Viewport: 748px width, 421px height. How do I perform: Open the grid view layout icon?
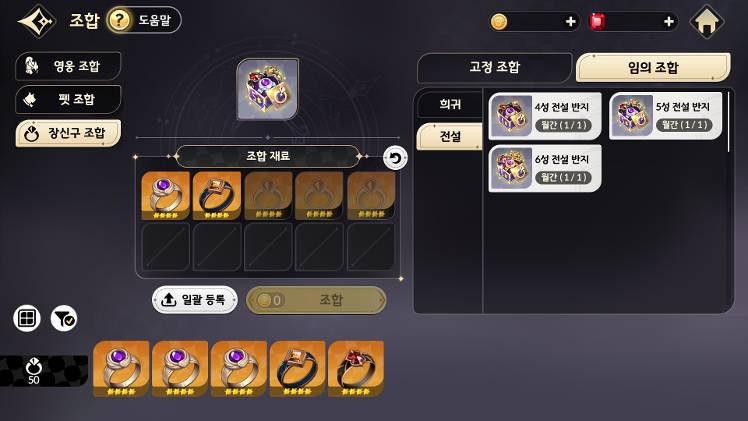coord(27,318)
